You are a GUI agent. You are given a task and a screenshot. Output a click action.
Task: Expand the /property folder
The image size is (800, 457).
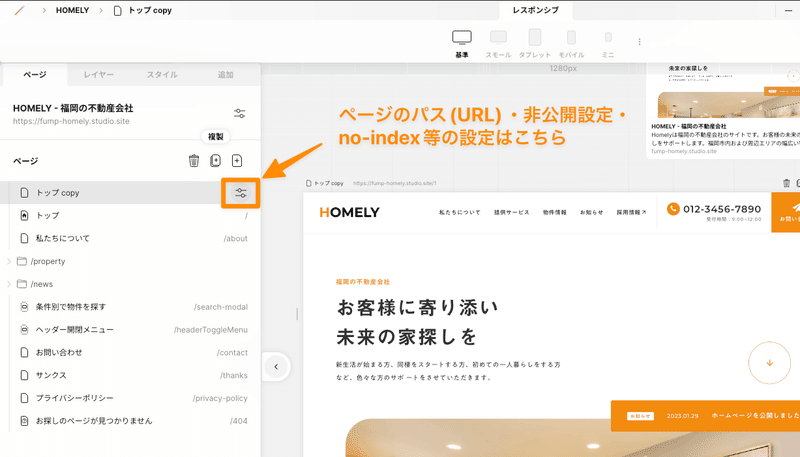pos(9,261)
